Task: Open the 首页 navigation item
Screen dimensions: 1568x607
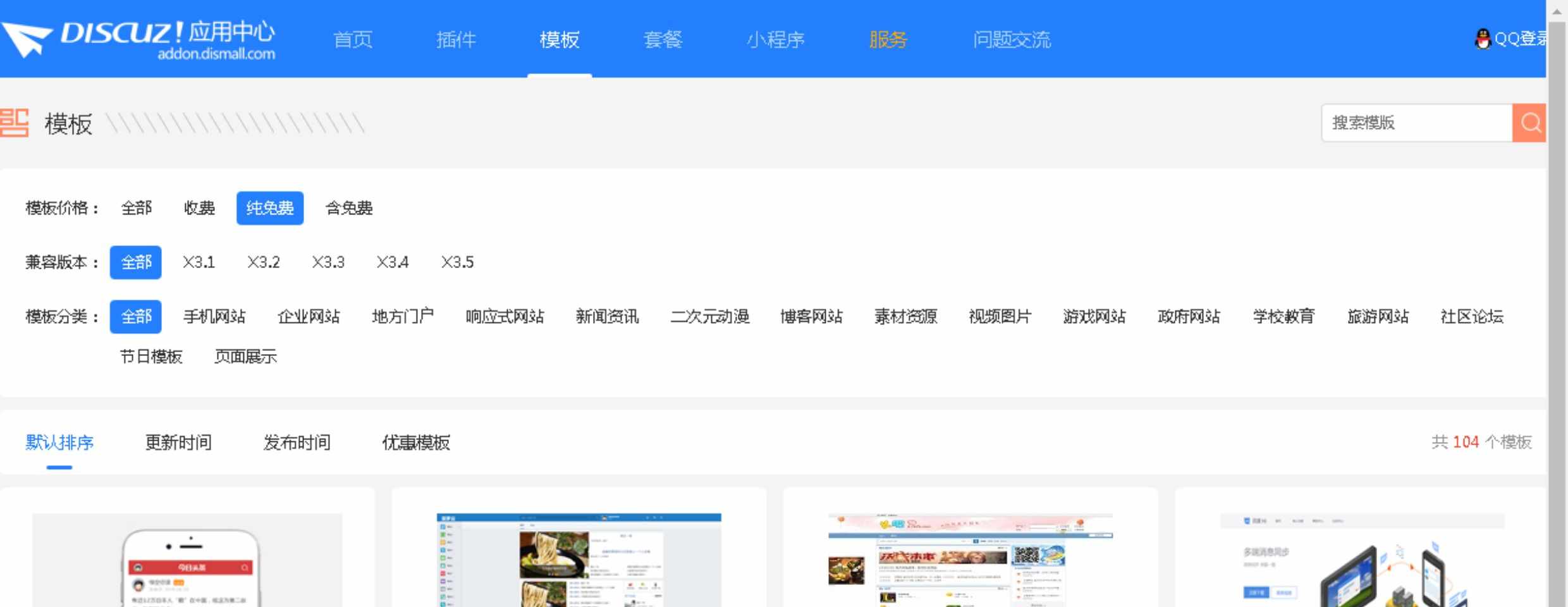Action: pyautogui.click(x=353, y=40)
